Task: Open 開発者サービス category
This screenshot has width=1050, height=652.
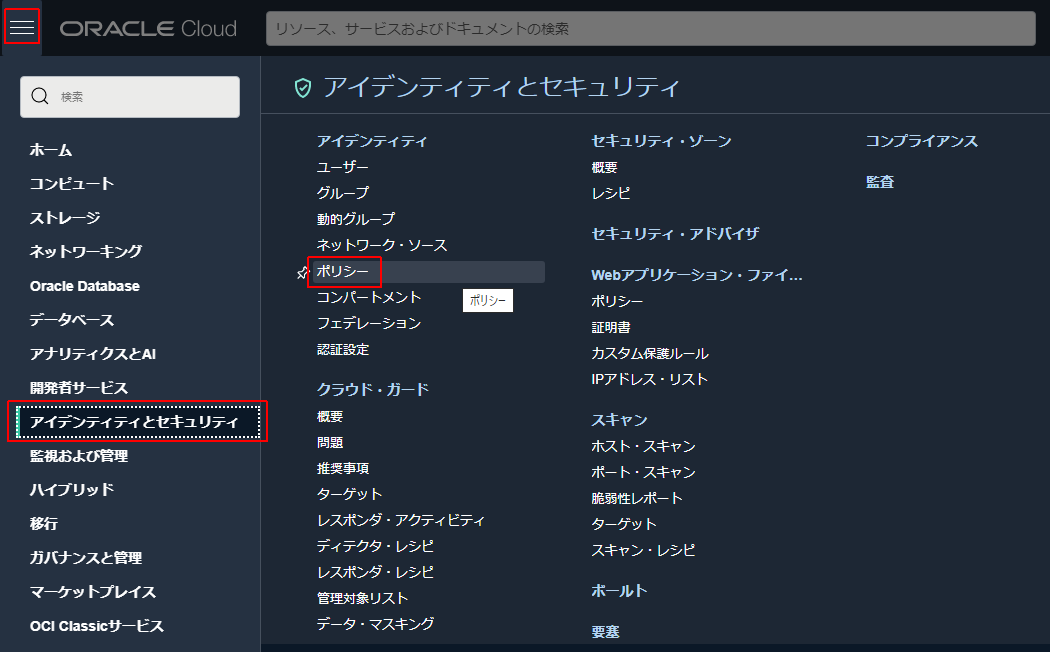Action: (78, 388)
